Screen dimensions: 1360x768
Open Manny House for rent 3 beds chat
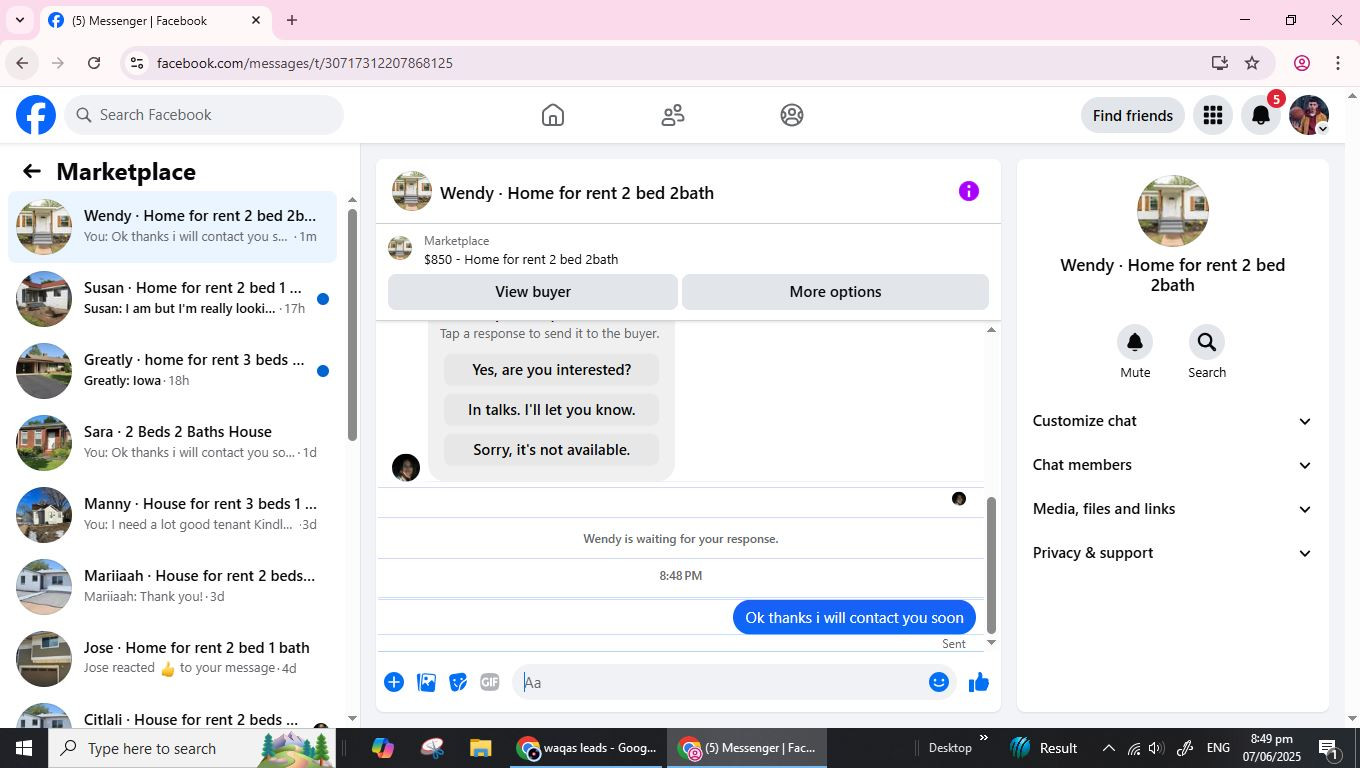(x=173, y=515)
